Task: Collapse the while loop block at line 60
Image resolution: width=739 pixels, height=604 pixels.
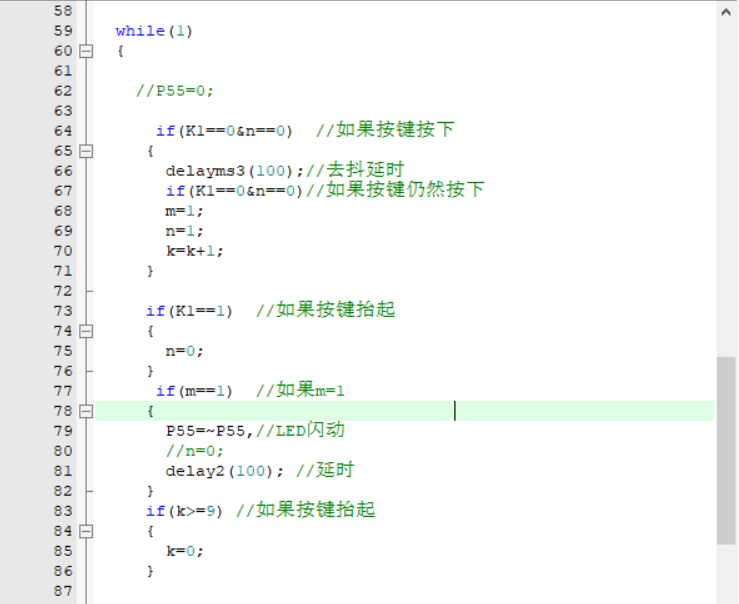Action: tap(86, 51)
